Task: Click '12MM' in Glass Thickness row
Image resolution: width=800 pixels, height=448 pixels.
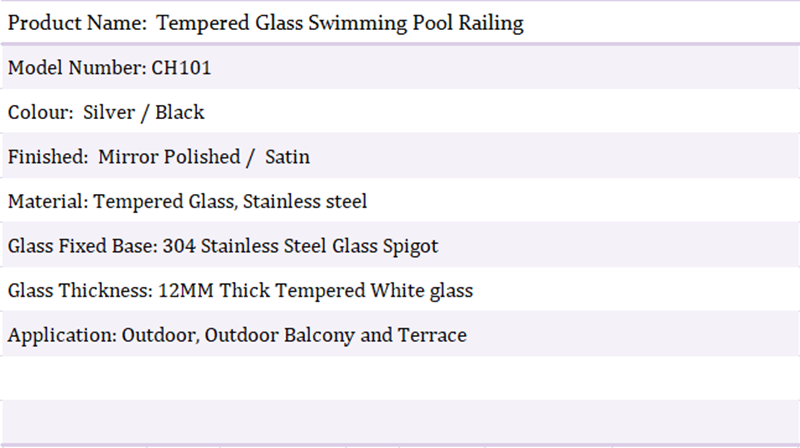Action: [x=186, y=290]
